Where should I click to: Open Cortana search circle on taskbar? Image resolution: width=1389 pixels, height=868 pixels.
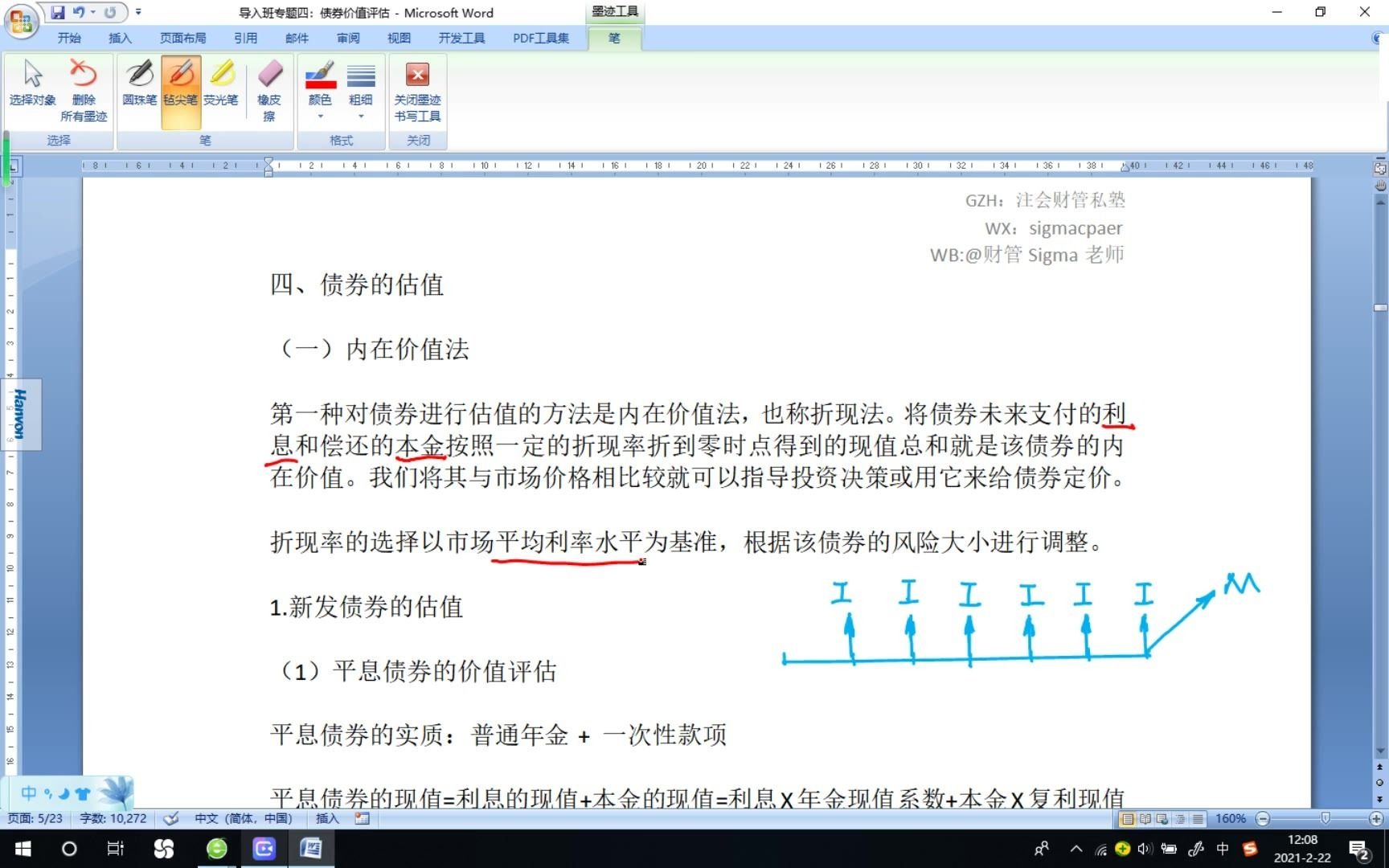point(69,849)
